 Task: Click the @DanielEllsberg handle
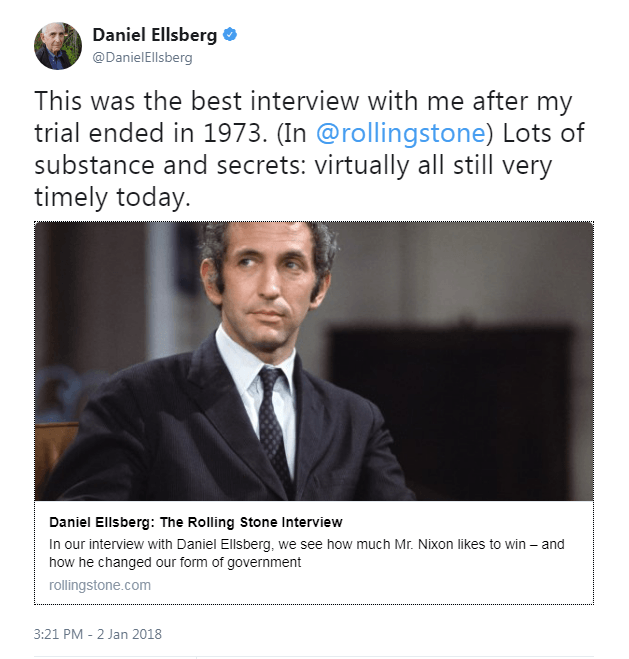coord(142,57)
